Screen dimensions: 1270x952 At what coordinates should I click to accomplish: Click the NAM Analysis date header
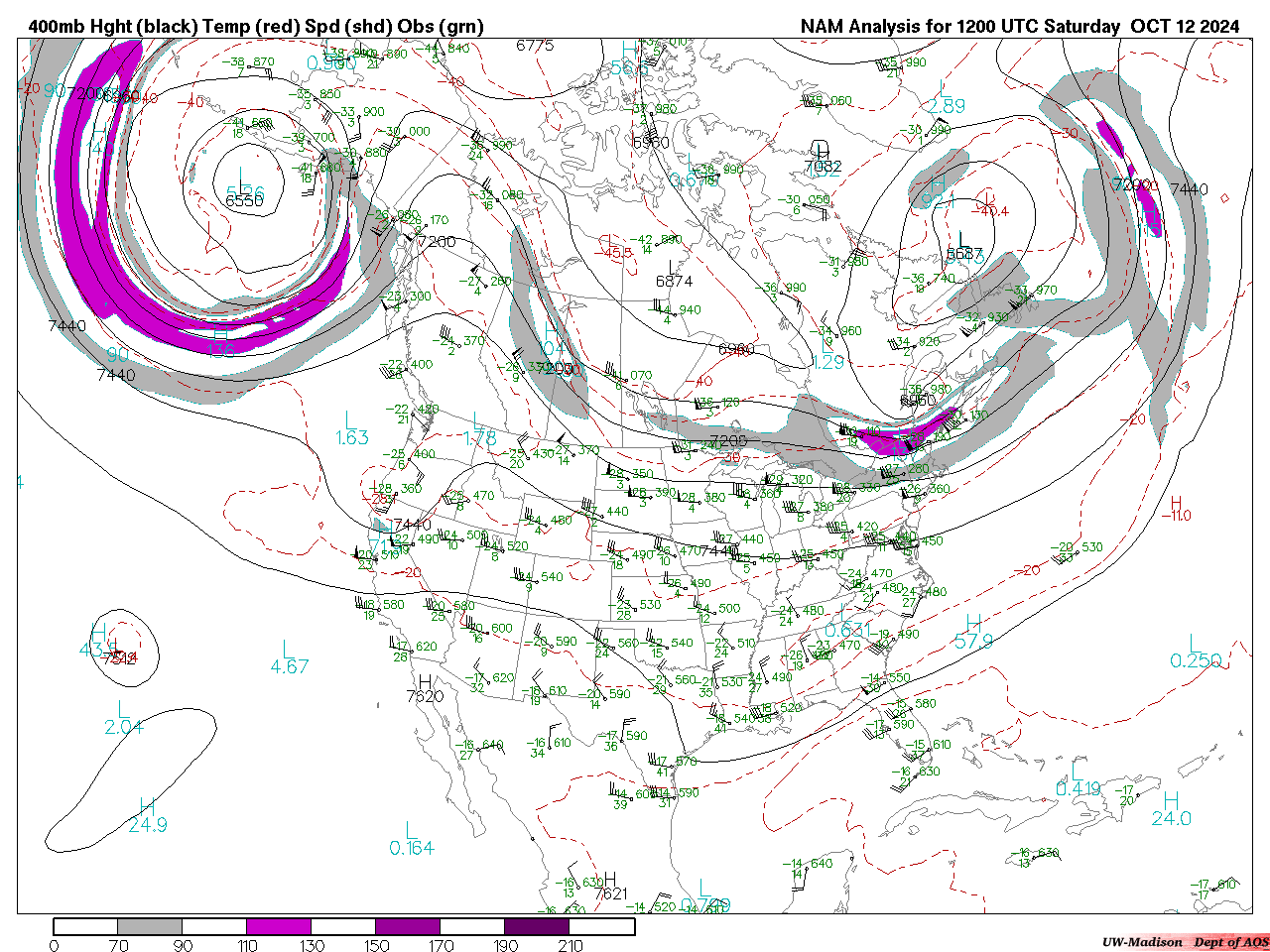tap(1020, 27)
